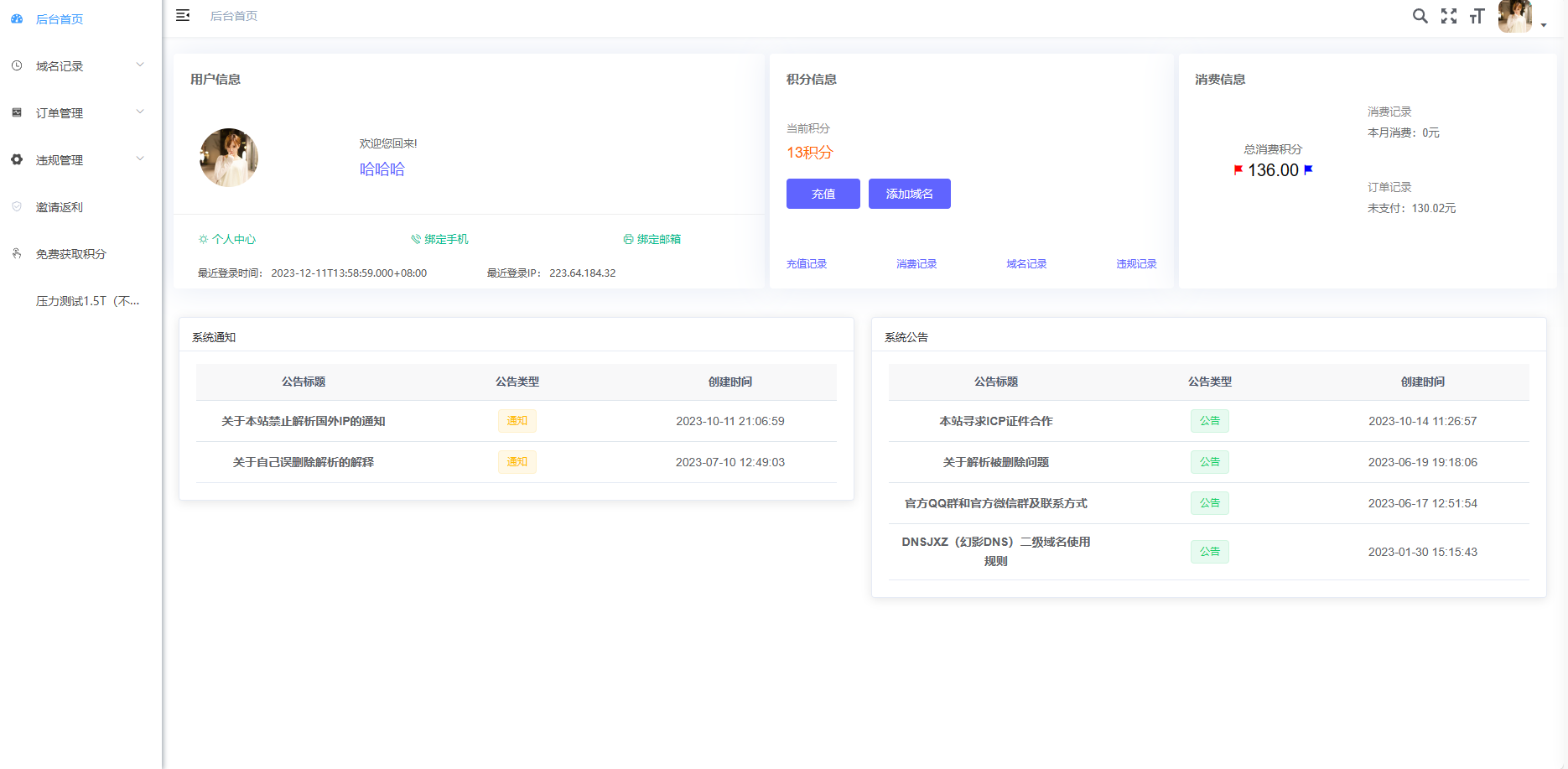
Task: Click the order icon beside 订单管理
Action: click(x=17, y=112)
